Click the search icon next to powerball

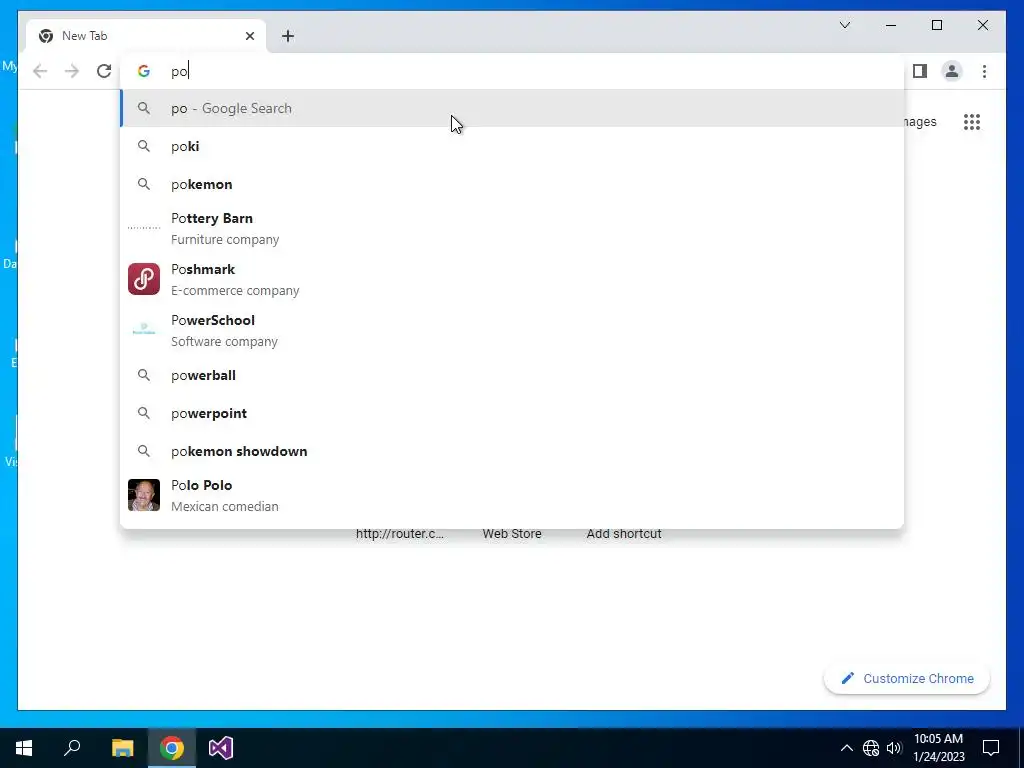click(x=144, y=376)
